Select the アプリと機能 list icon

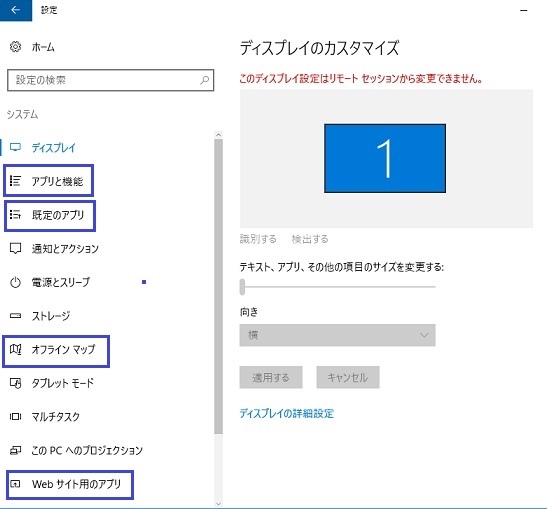15,181
